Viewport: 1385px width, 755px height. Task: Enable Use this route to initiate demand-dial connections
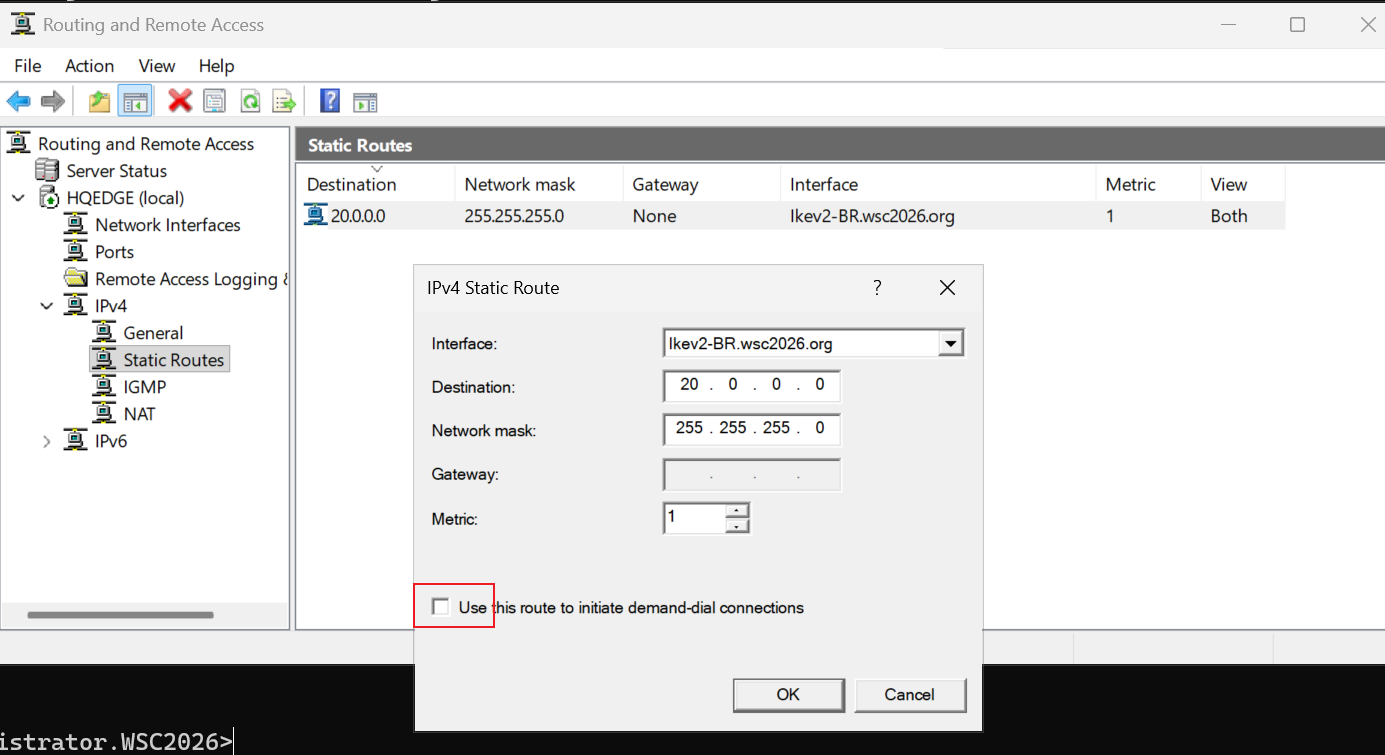tap(441, 607)
